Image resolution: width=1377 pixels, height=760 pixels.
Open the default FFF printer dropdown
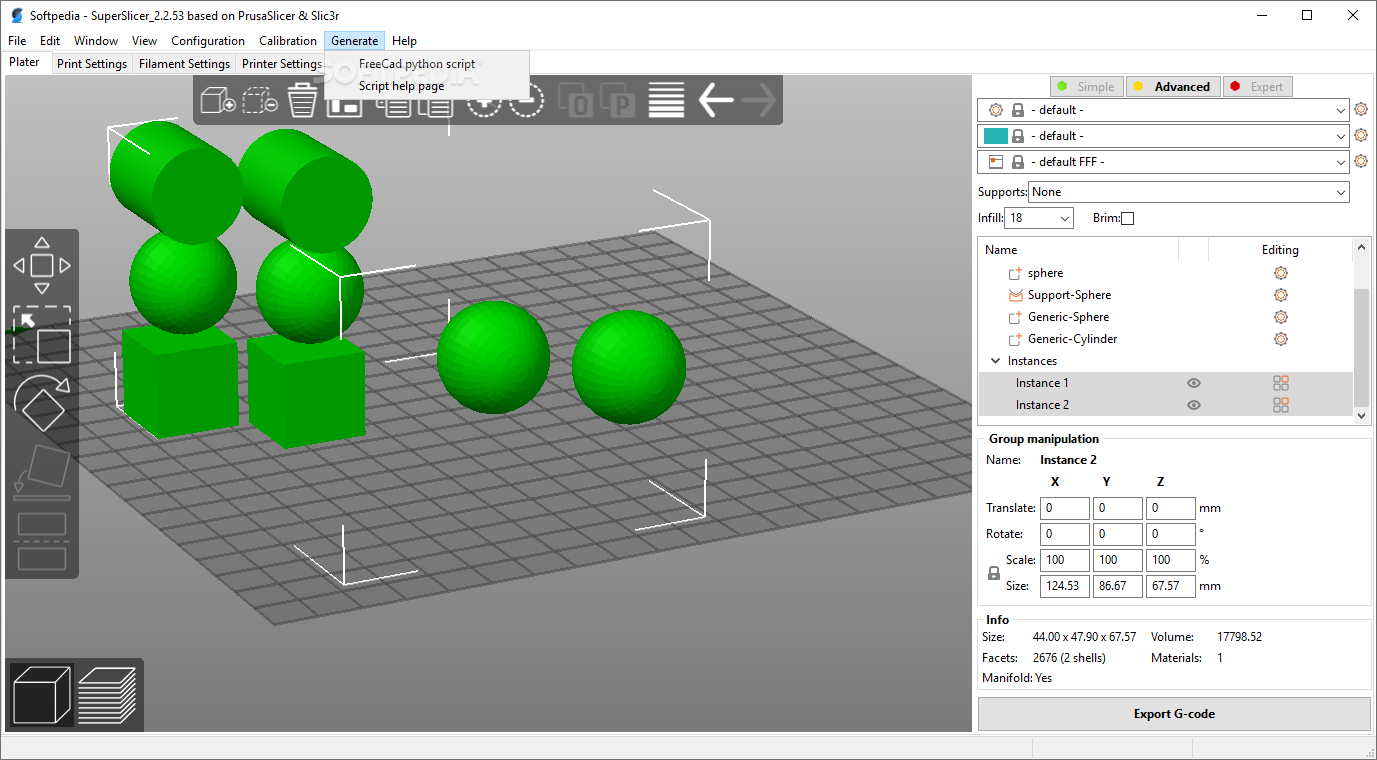pos(1163,161)
